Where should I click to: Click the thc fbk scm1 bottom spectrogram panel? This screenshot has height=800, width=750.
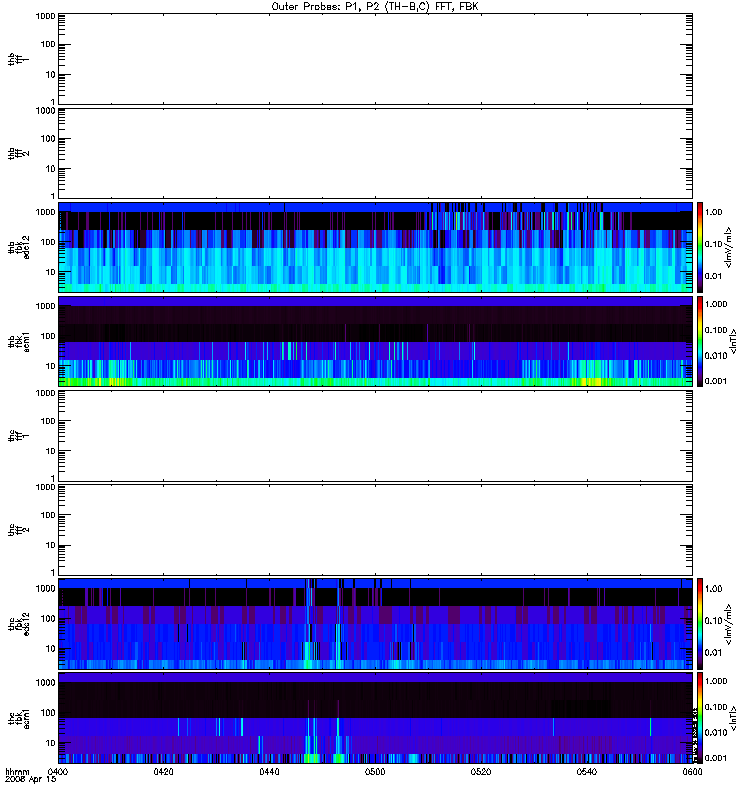tap(376, 718)
